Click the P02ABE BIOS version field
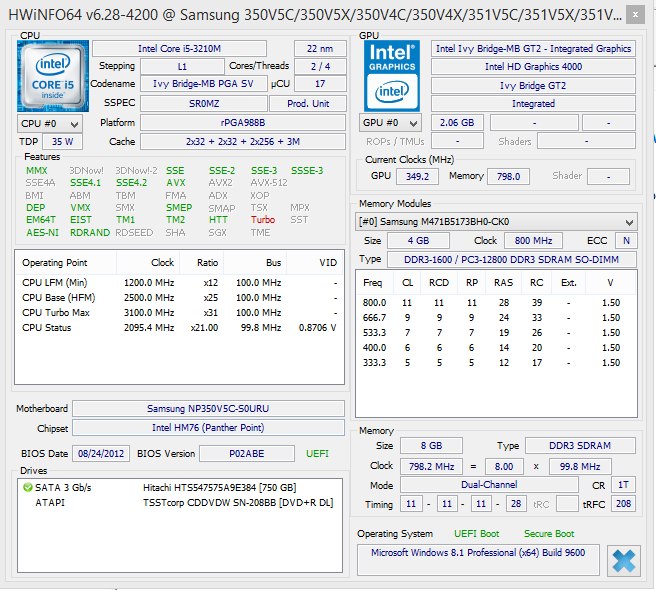Screen dimensions: 656x590 (247, 454)
